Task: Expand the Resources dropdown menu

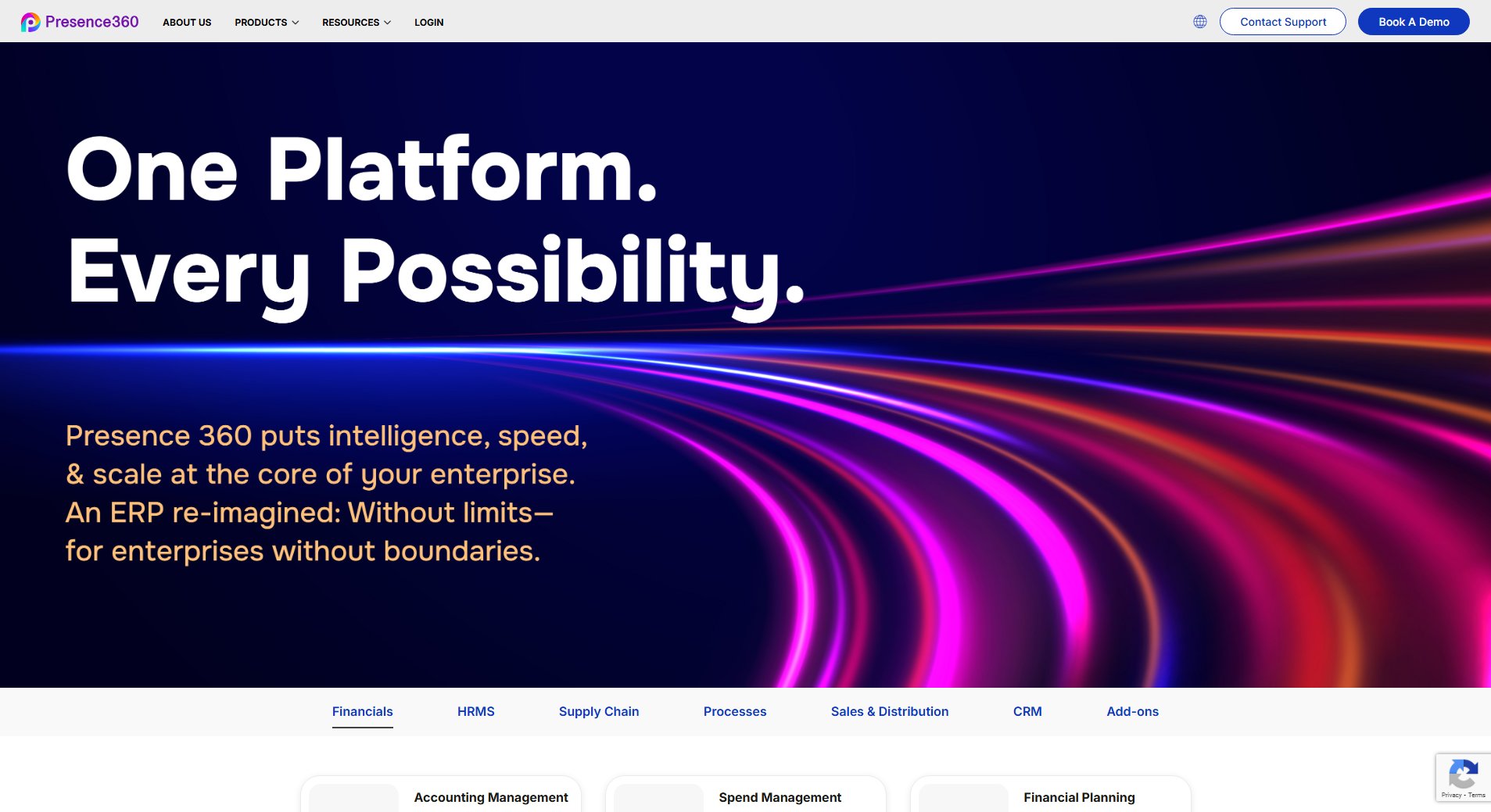Action: [356, 23]
